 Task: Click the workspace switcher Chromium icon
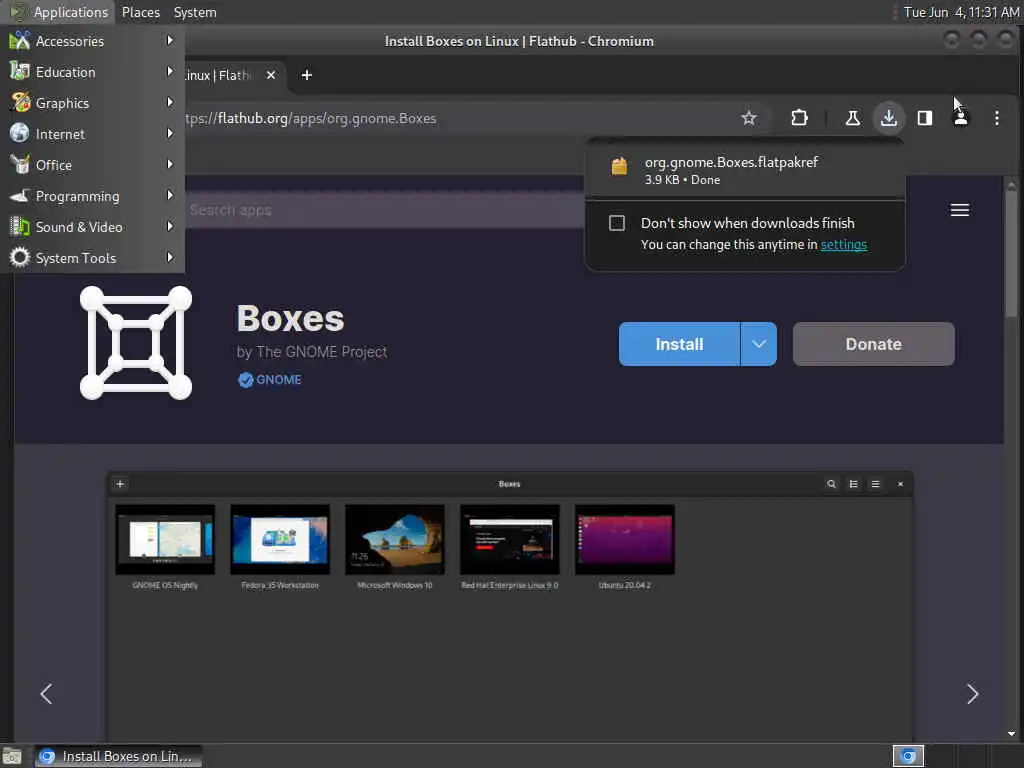point(908,756)
